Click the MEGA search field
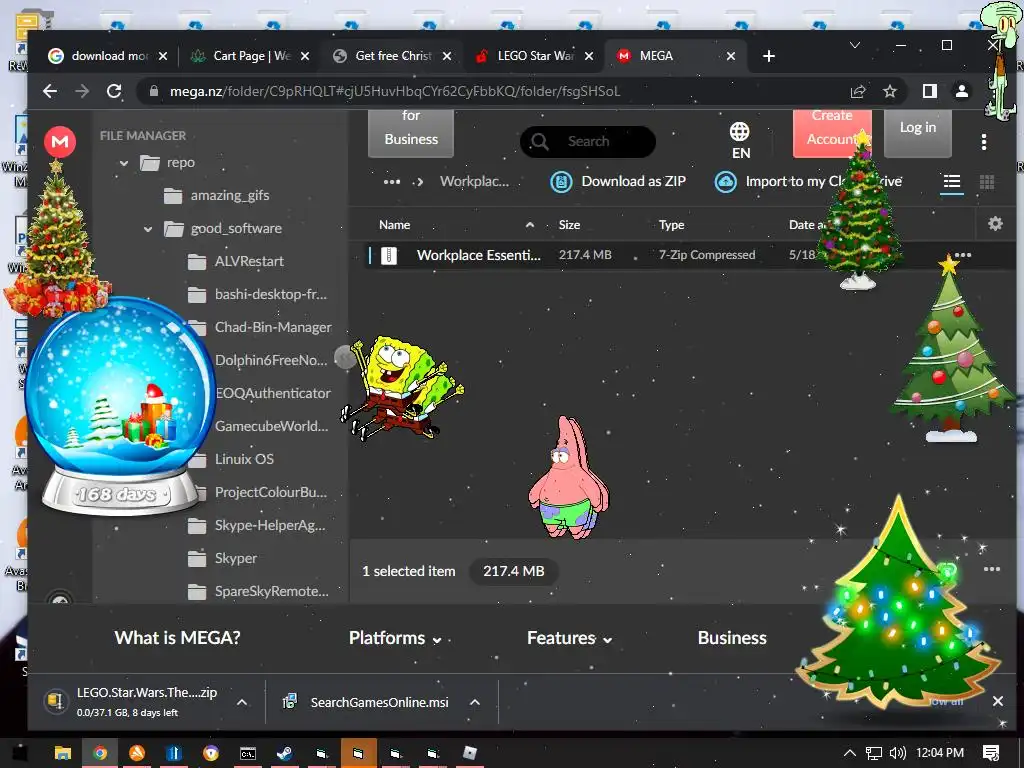The height and width of the screenshot is (768, 1024). click(x=588, y=142)
